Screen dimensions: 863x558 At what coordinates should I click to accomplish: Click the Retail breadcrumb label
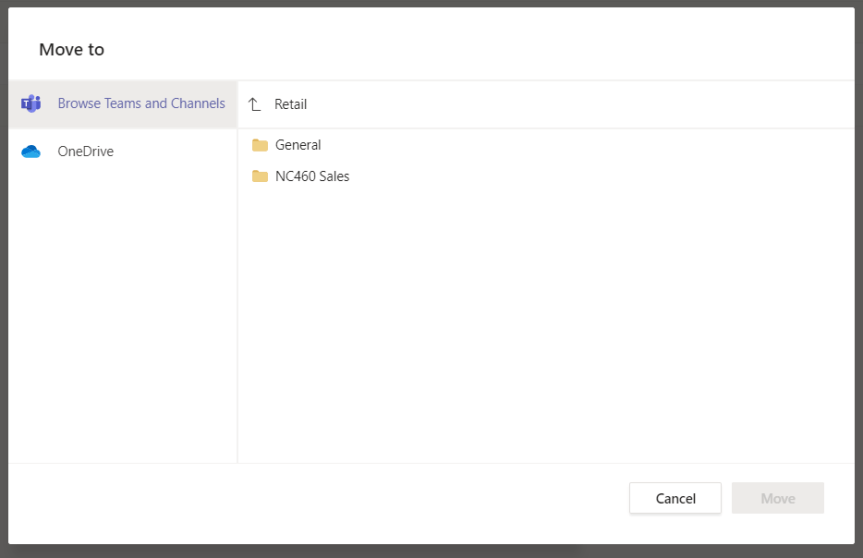[x=291, y=104]
